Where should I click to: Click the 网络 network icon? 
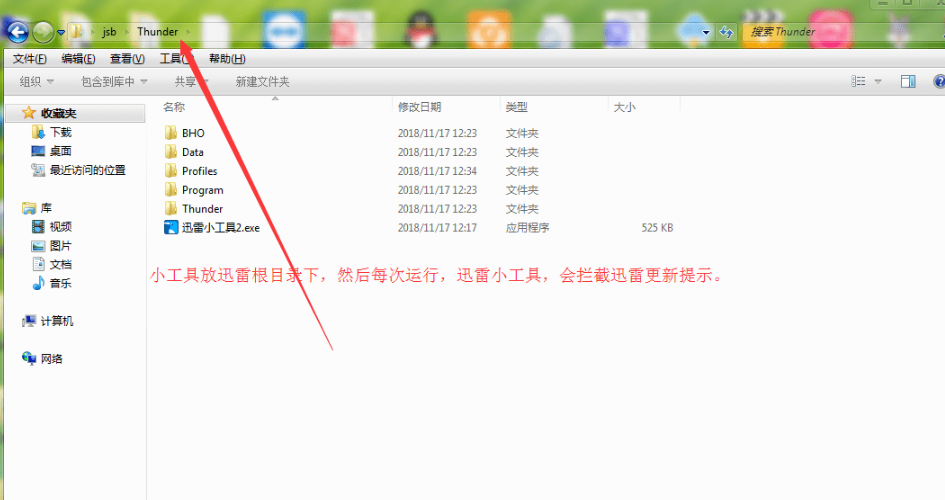(x=28, y=358)
